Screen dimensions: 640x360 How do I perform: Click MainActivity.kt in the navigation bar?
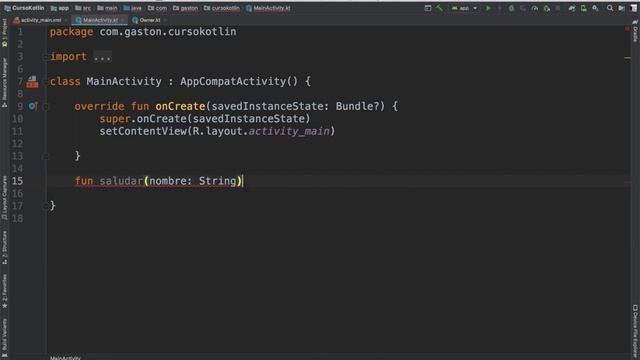pos(268,8)
